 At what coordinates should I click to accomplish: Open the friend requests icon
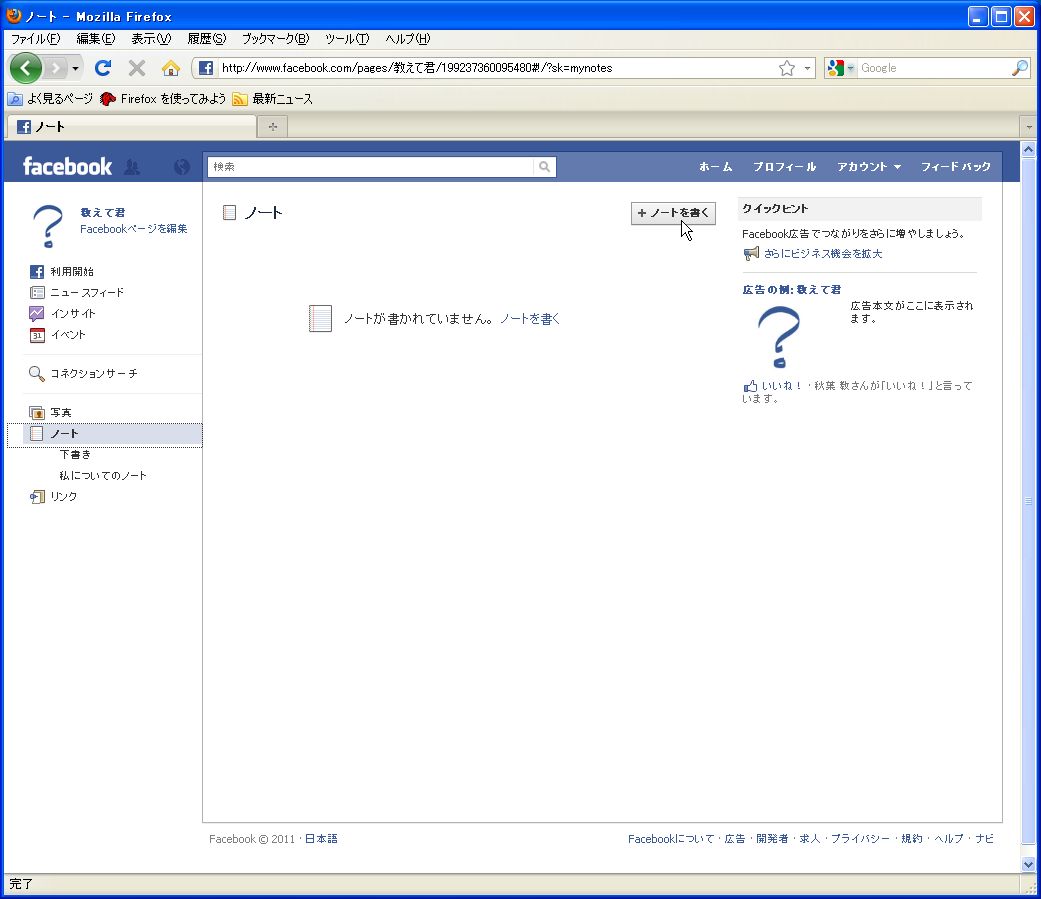[x=132, y=166]
